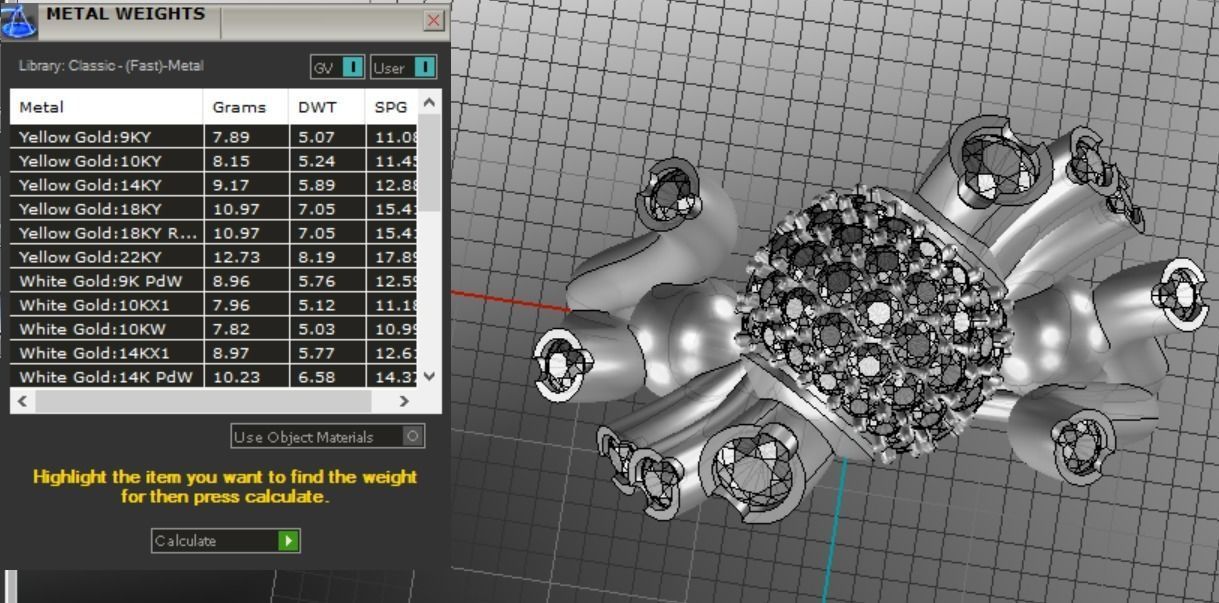Click the 5.07 DWT value
The image size is (1219, 603).
coord(316,137)
